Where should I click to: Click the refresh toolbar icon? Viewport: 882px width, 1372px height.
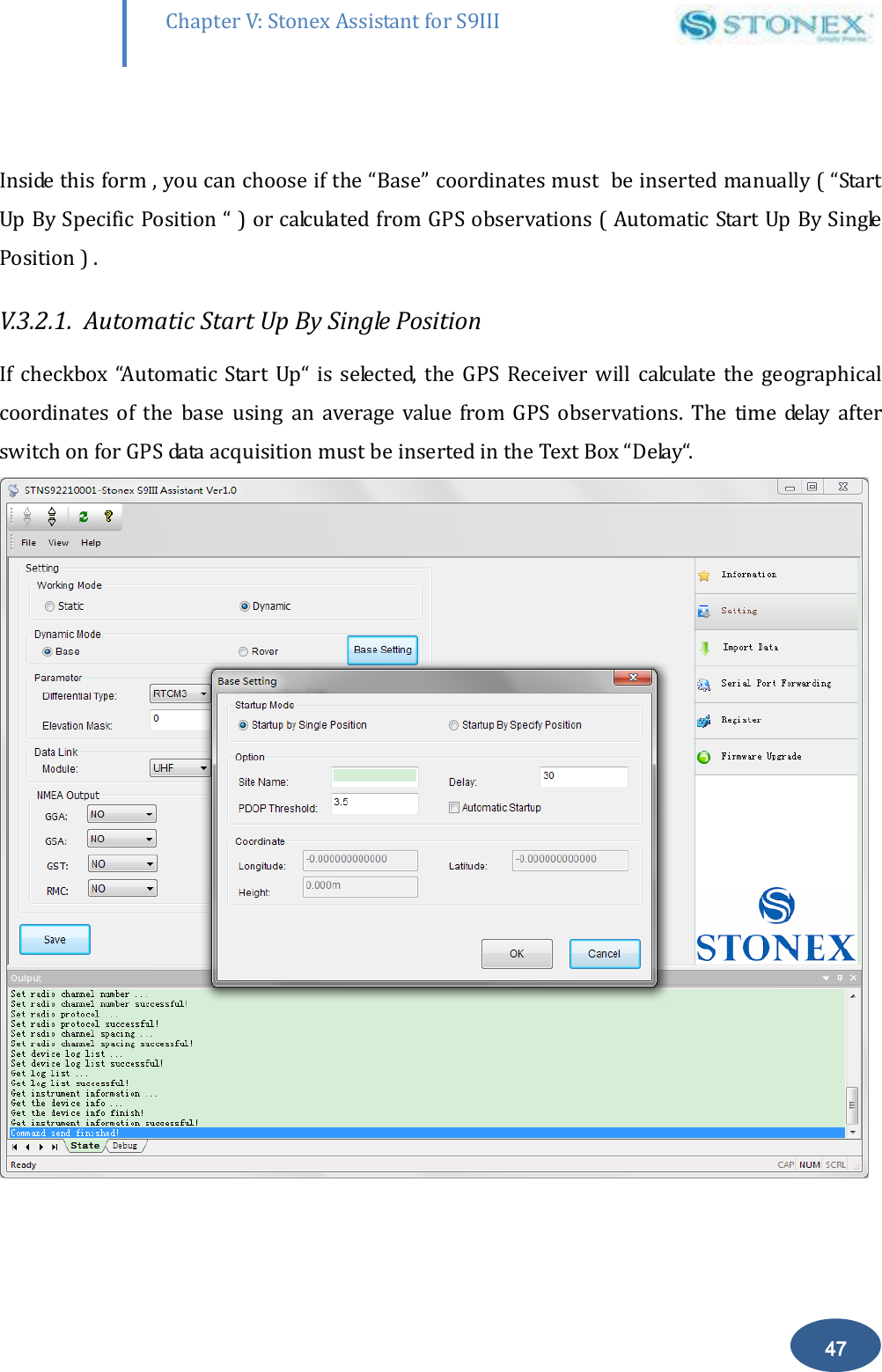[82, 517]
